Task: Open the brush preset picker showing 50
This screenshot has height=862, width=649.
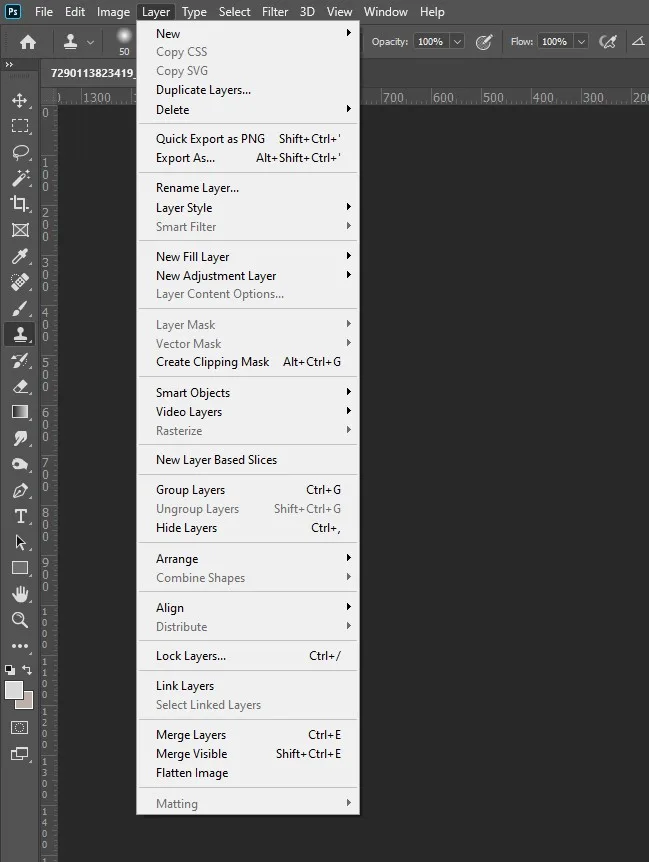Action: pyautogui.click(x=124, y=42)
